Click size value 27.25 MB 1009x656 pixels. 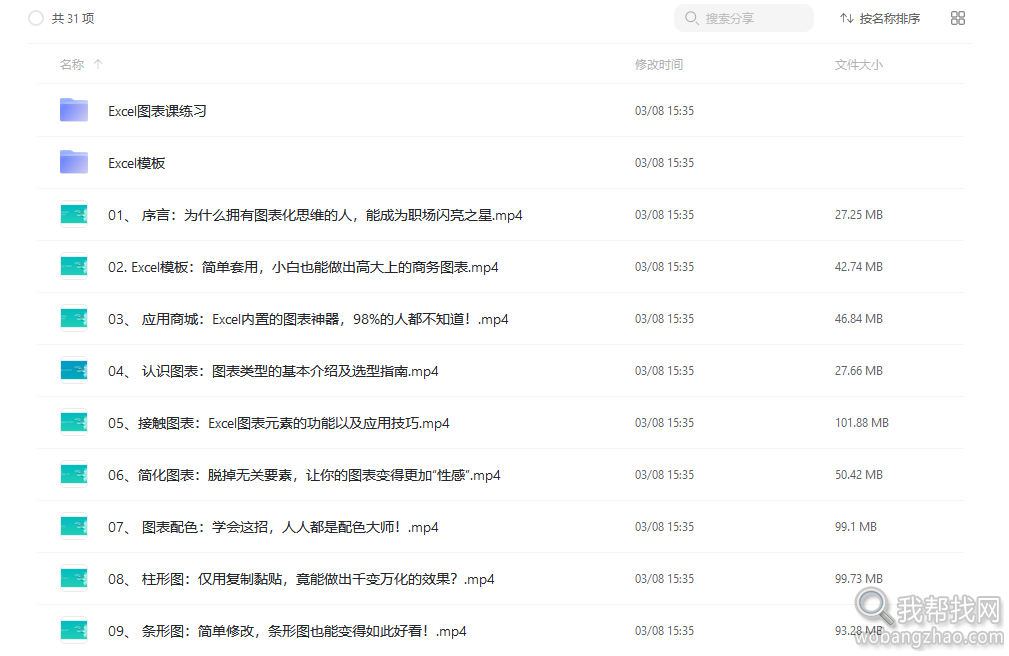click(858, 214)
